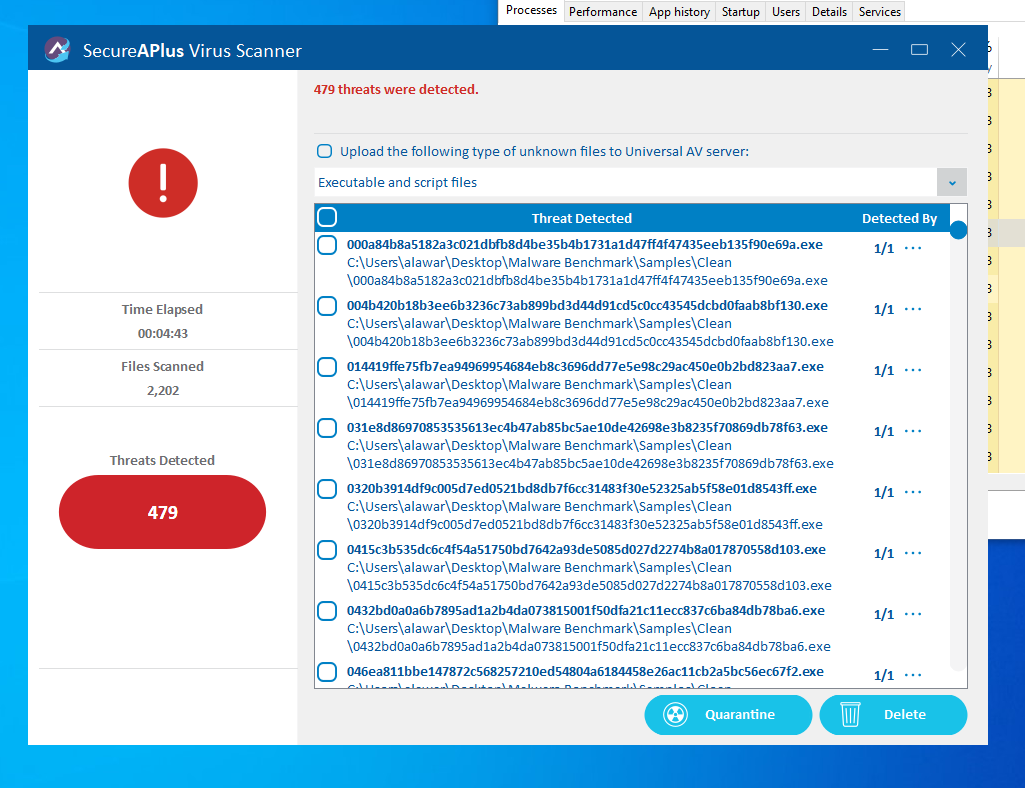Open Startup tab in Task Manager
This screenshot has height=788, width=1025.
[x=741, y=12]
